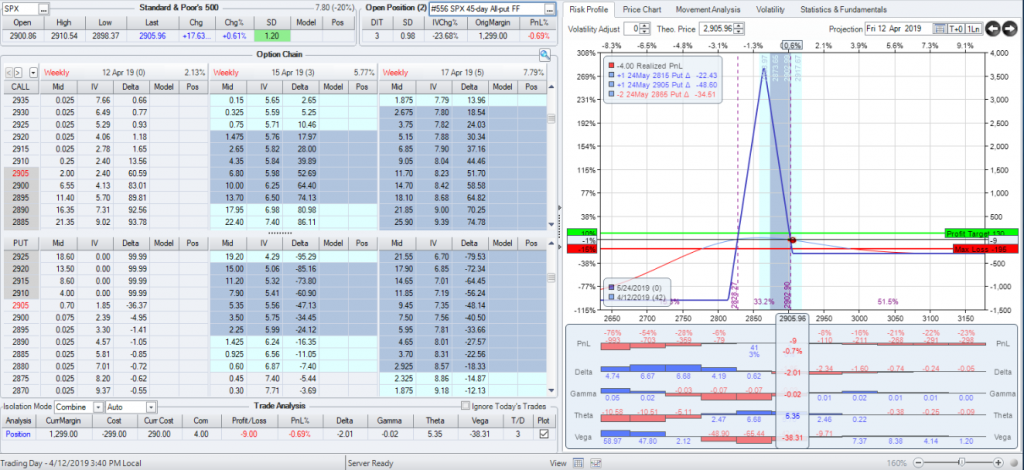The height and width of the screenshot is (470, 1024).
Task: Open the projection date calendar picker
Action: tap(939, 29)
